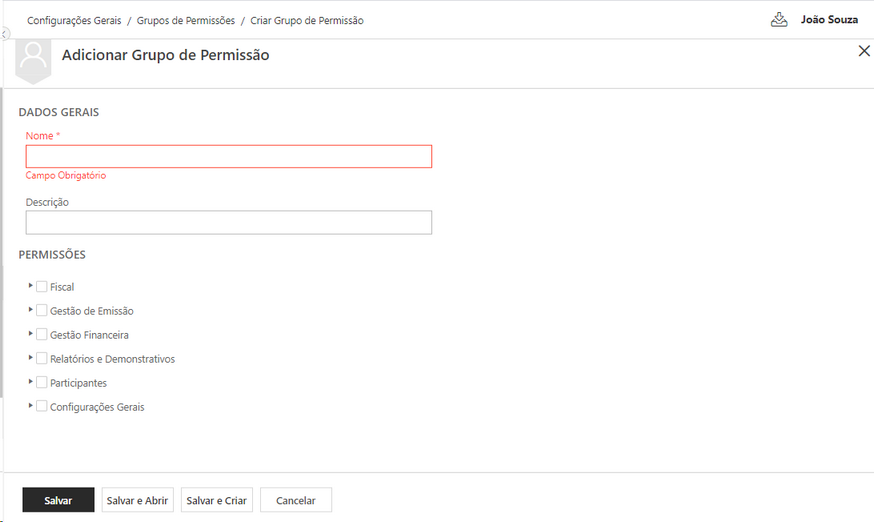This screenshot has width=874, height=522.
Task: Check the Gestão de Emissão checkbox
Action: 42,311
